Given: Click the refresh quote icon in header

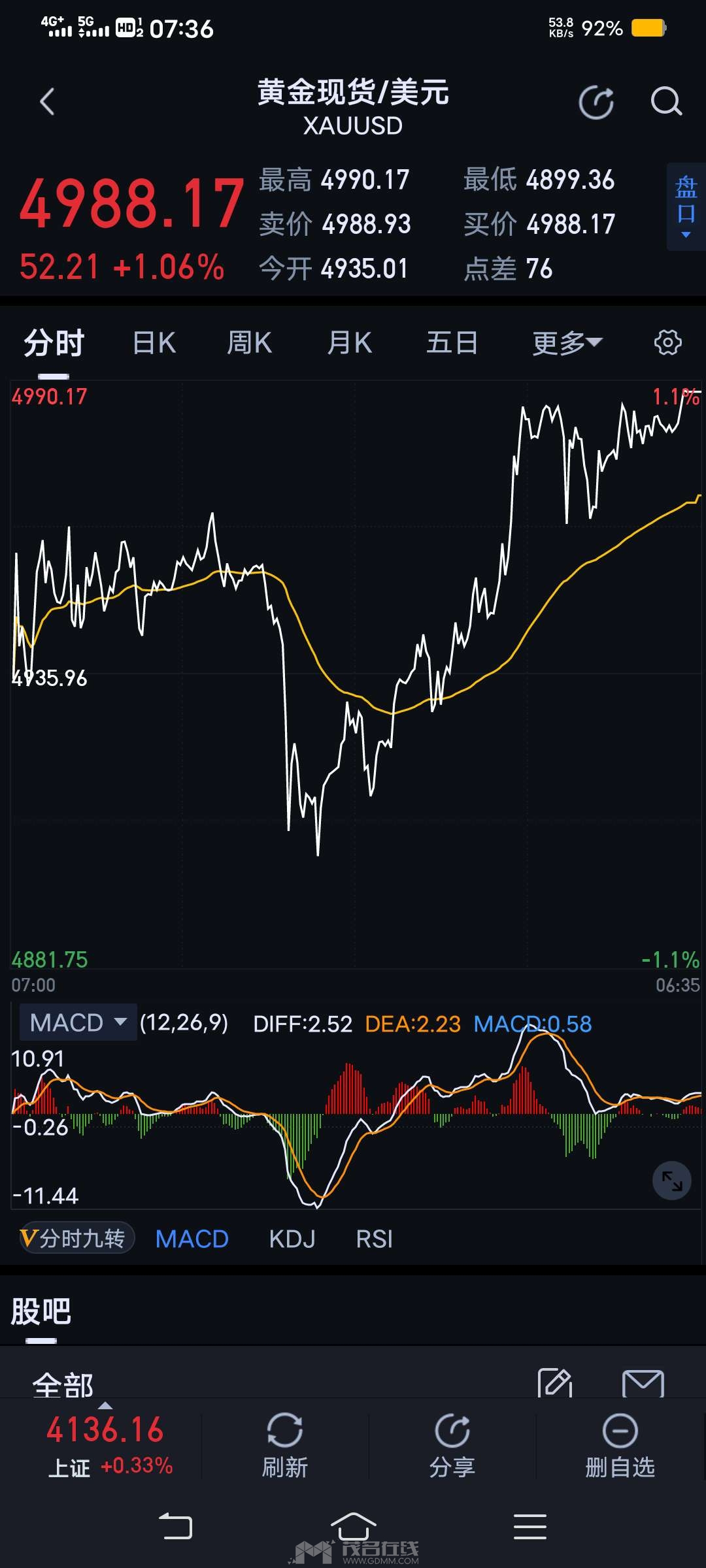Looking at the screenshot, I should tap(596, 103).
